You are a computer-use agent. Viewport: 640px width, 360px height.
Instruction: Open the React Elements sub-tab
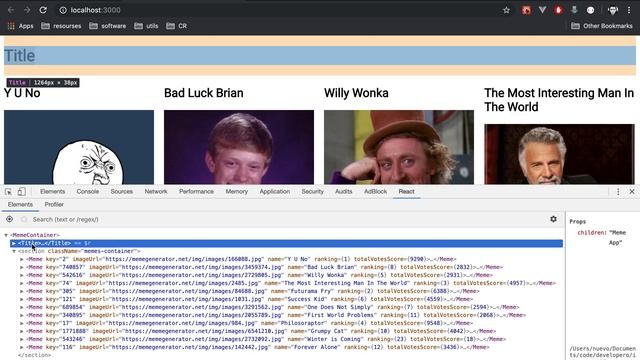20,204
